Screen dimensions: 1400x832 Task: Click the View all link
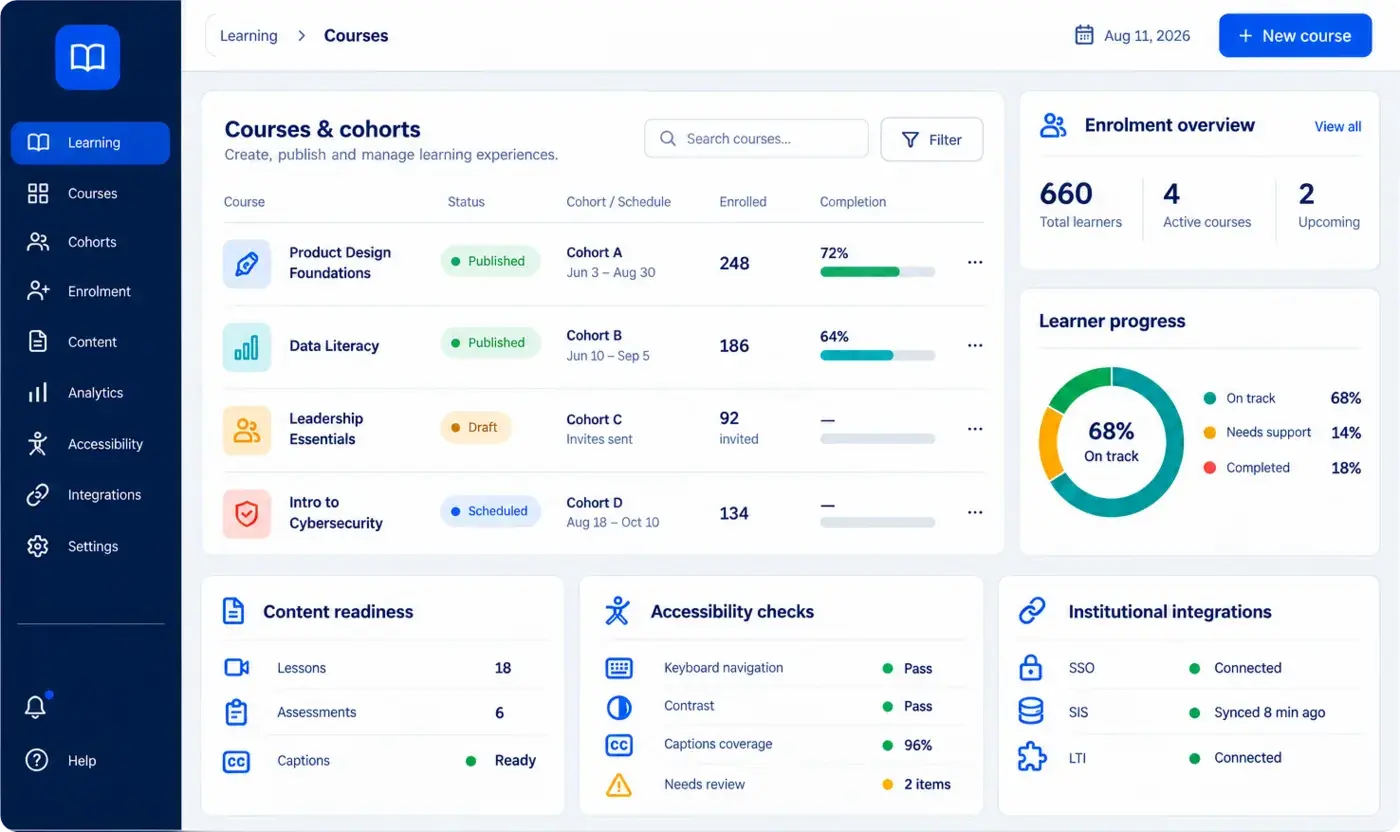[x=1337, y=127]
